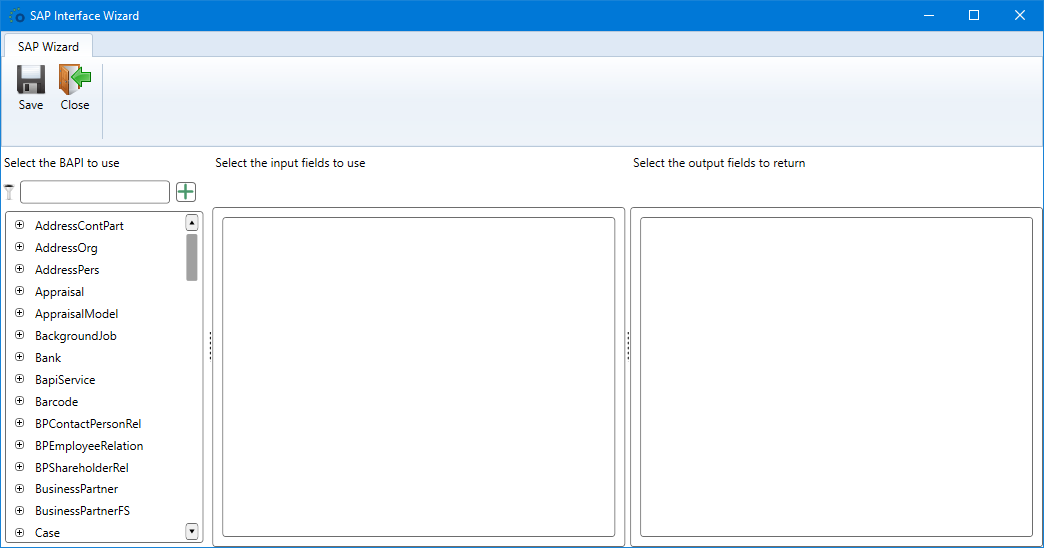Click the BAPI list scrollbar thumb
1044x548 pixels.
point(192,257)
